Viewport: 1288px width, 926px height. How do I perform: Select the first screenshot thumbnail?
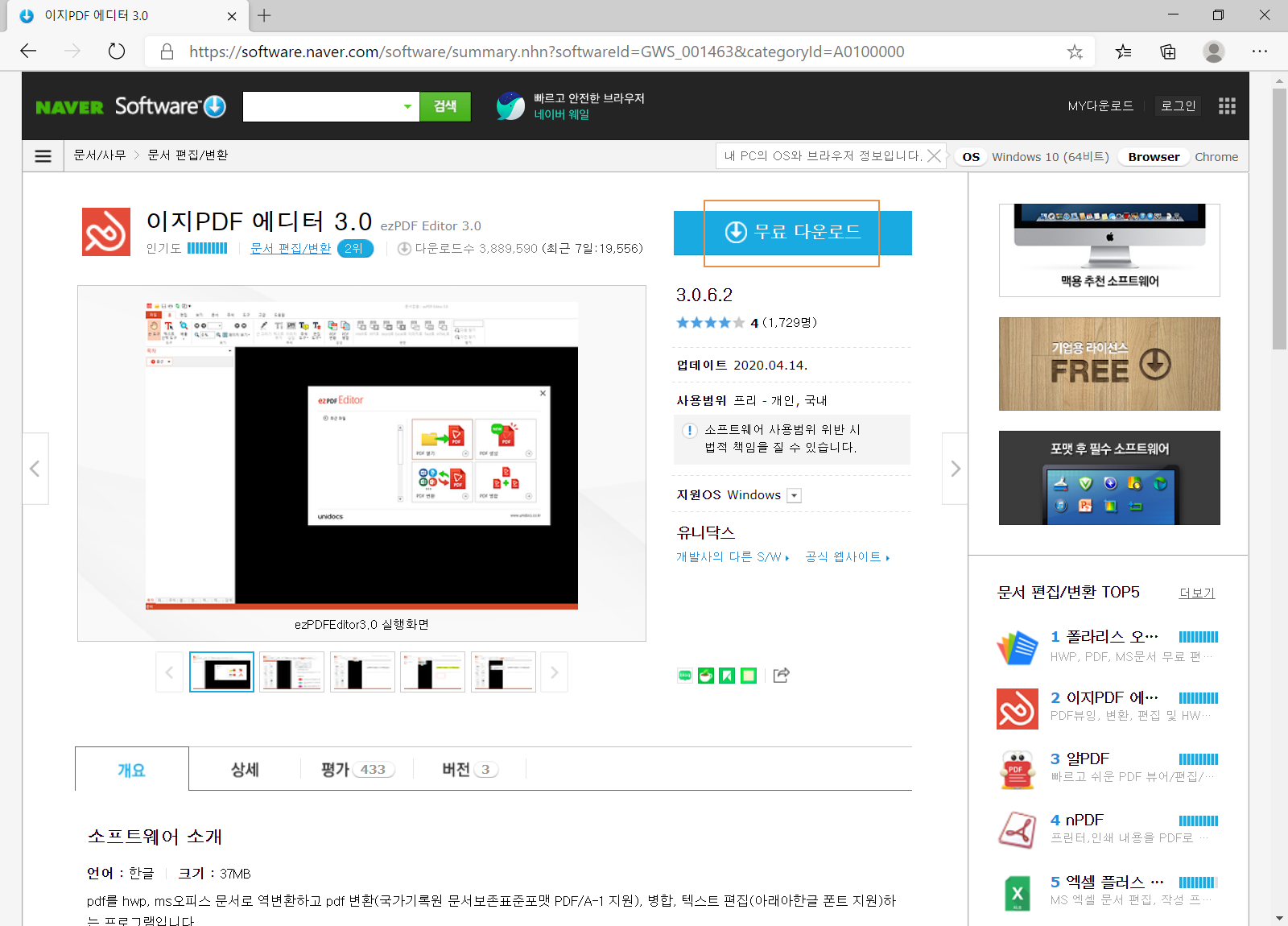click(221, 672)
